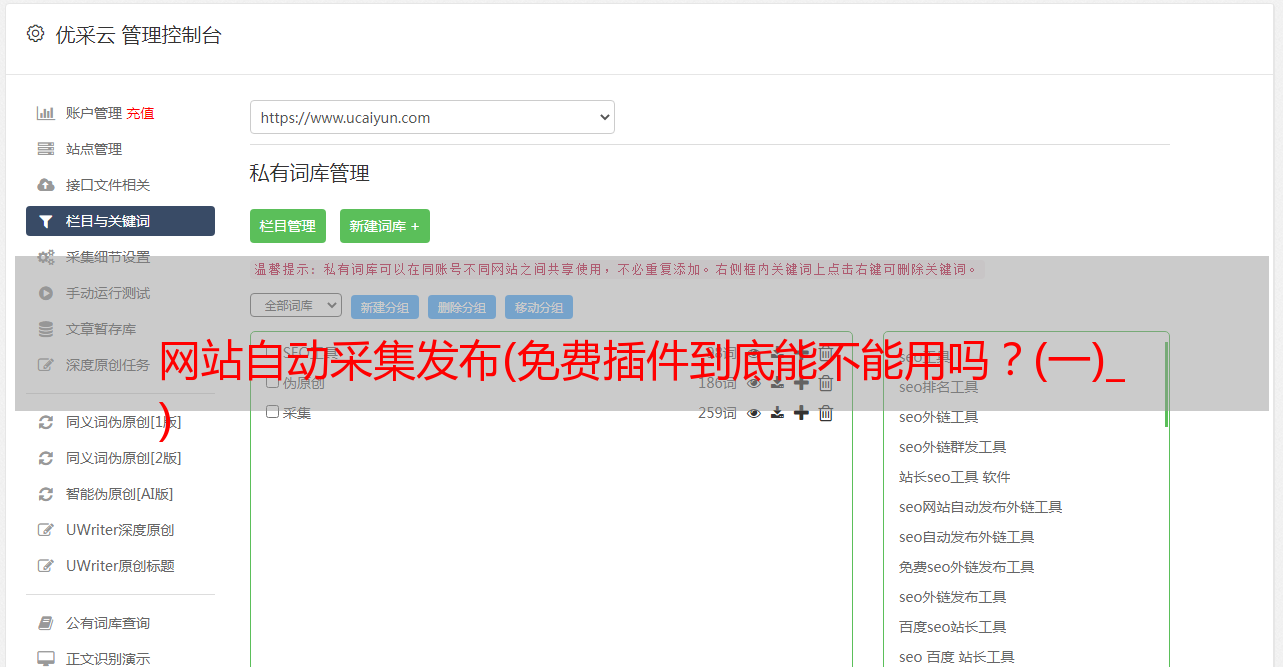
Task: Click the refresh icon for 同义词伪原创[1版]
Action: point(45,422)
